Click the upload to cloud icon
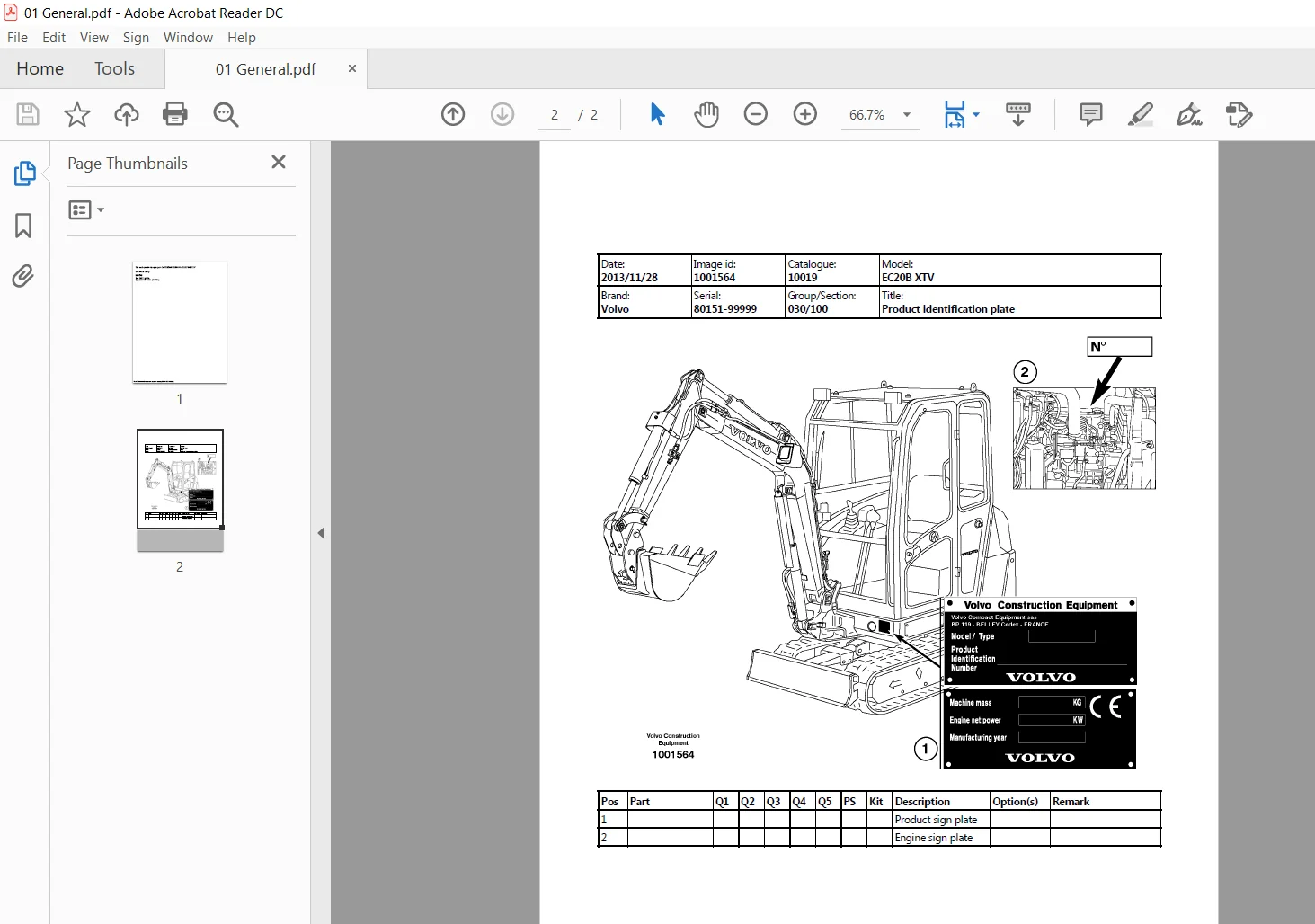This screenshot has width=1315, height=924. coord(127,114)
